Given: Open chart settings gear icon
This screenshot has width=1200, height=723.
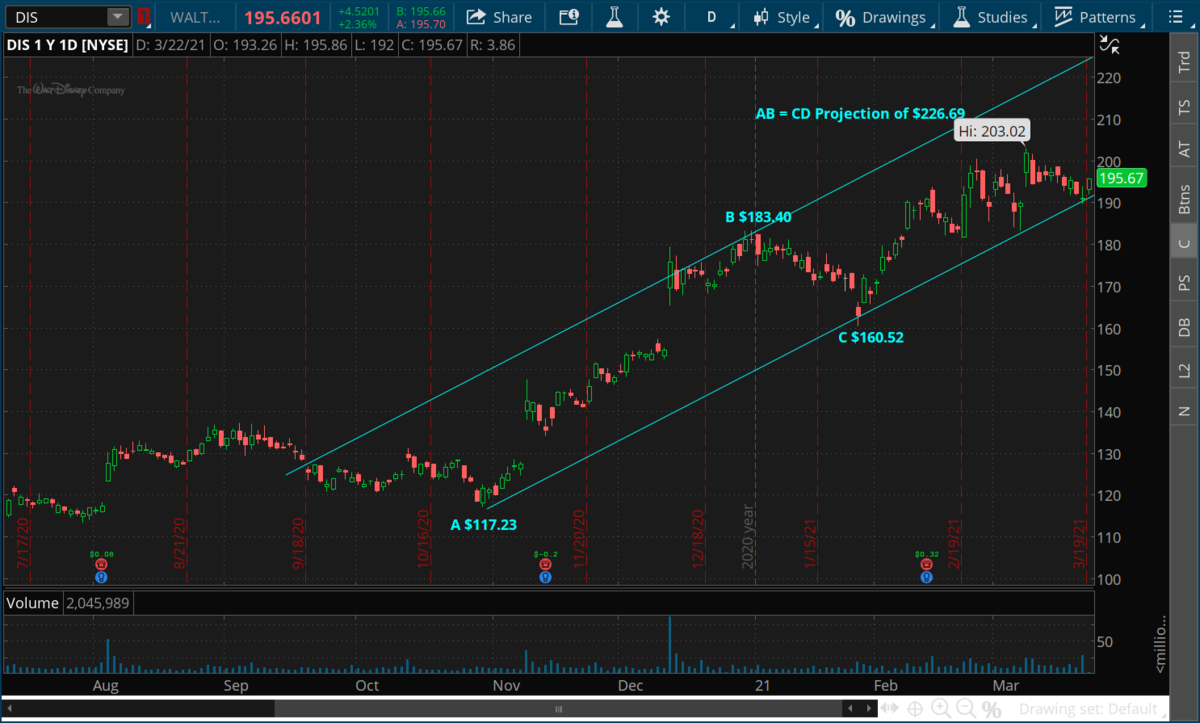Looking at the screenshot, I should 661,17.
